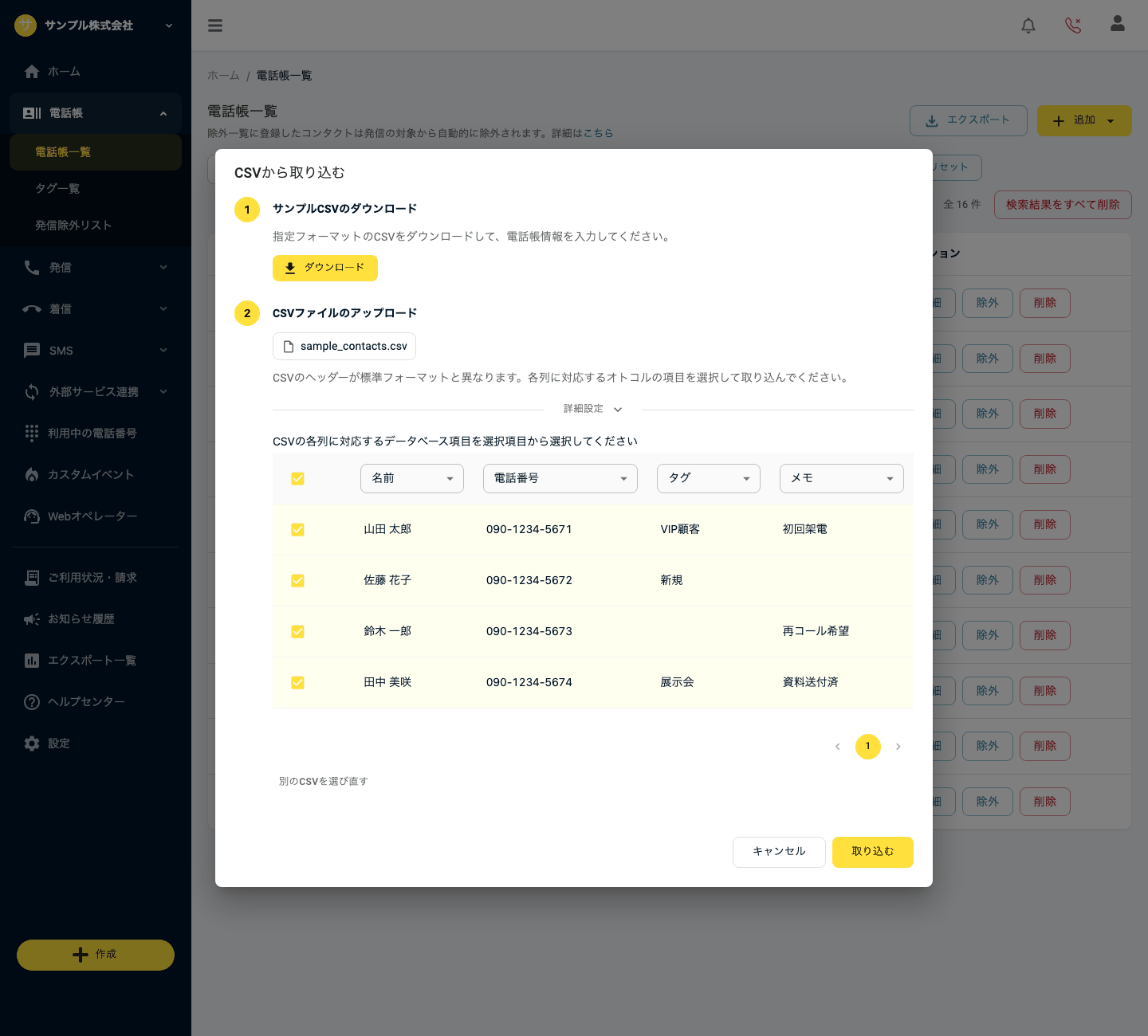The height and width of the screenshot is (1036, 1148).
Task: Click the usage and billing receipt icon
Action: pyautogui.click(x=32, y=578)
